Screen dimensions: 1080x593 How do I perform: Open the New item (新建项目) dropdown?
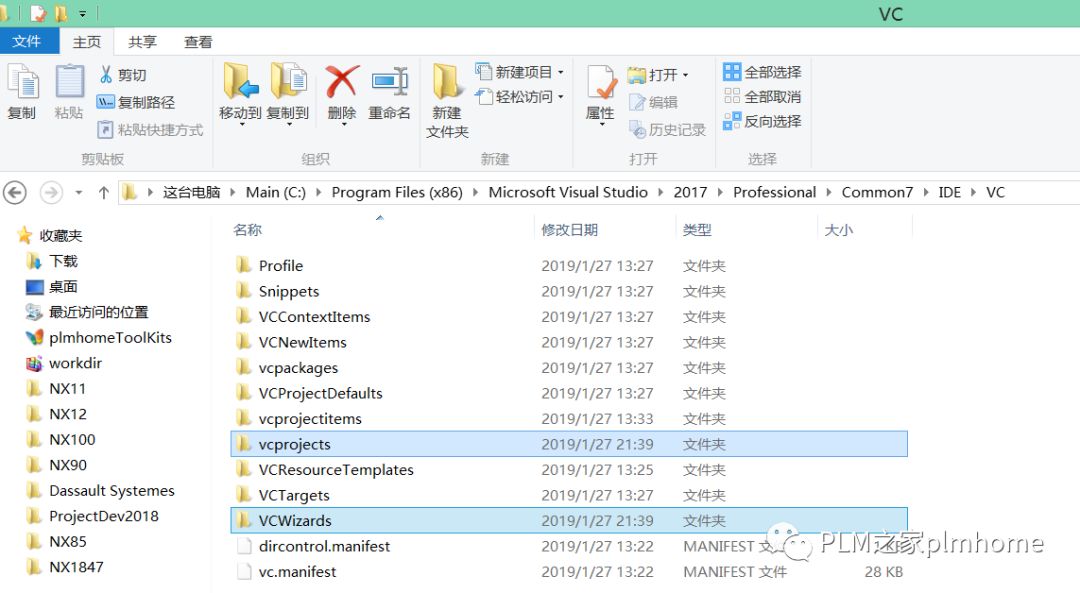[521, 72]
